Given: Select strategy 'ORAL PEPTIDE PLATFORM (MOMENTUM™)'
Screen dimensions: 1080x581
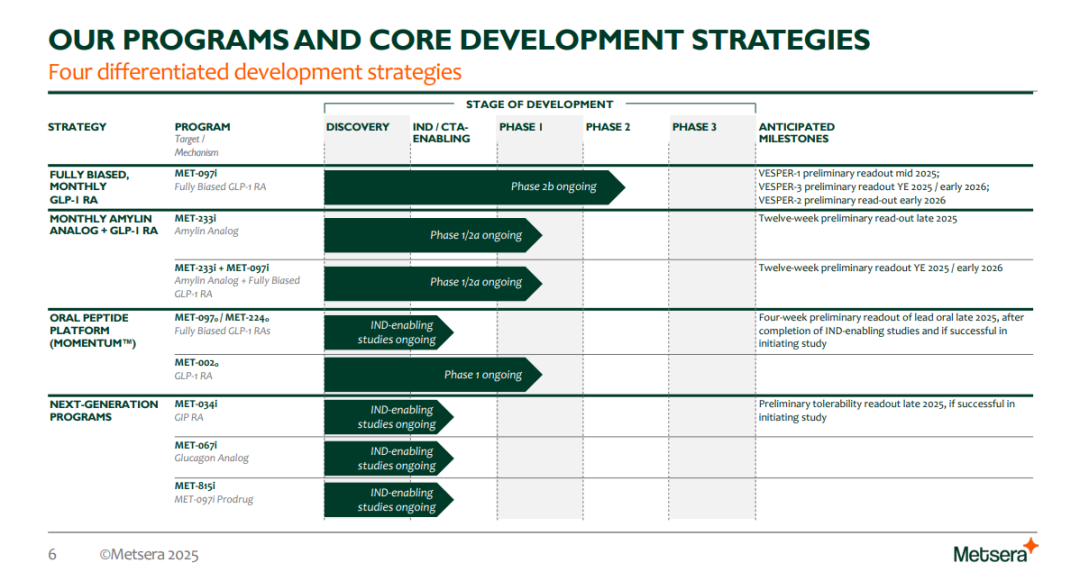Looking at the screenshot, I should 92,330.
